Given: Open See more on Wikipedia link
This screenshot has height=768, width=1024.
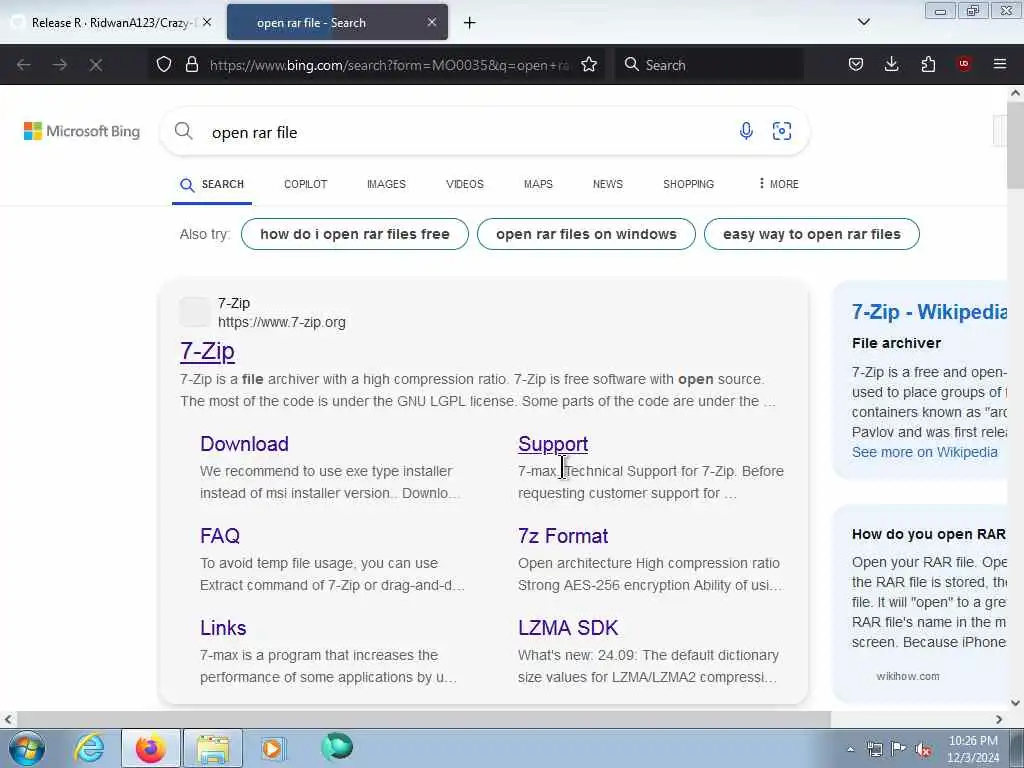Looking at the screenshot, I should (x=924, y=452).
